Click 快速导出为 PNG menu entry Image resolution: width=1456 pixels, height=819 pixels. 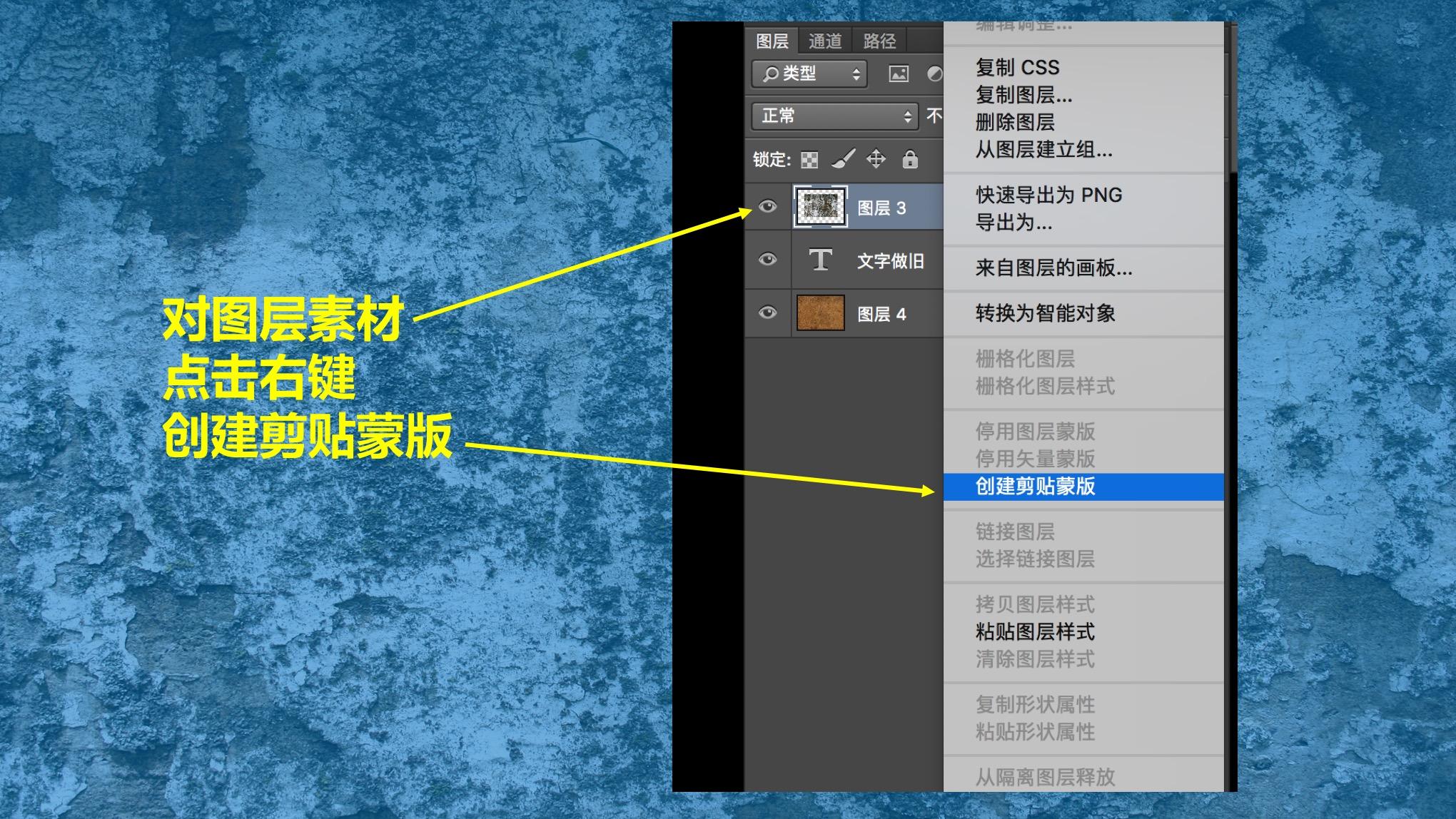pyautogui.click(x=1048, y=195)
